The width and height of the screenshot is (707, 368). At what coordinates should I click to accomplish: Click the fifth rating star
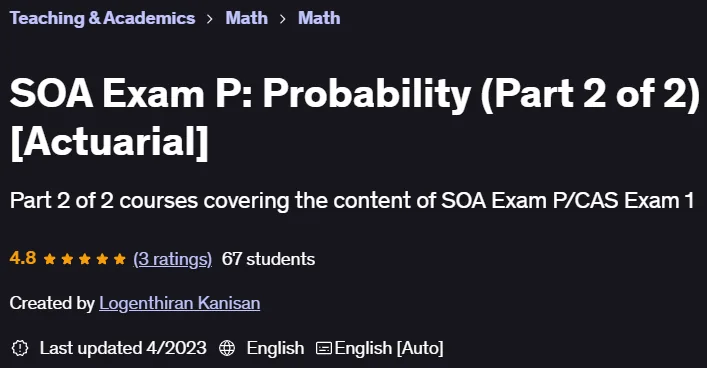119,259
